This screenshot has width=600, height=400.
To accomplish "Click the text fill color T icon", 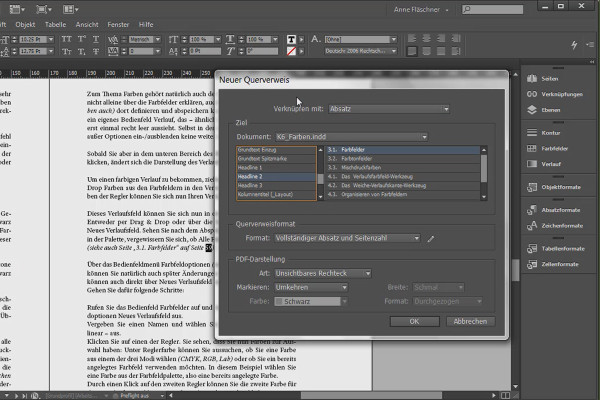I will click(291, 39).
